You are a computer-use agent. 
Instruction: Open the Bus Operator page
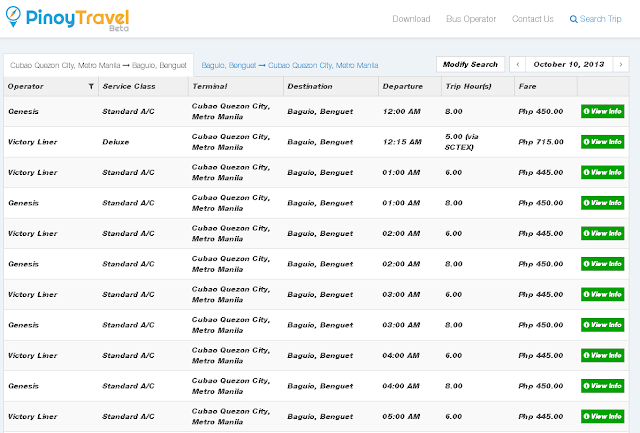point(471,19)
